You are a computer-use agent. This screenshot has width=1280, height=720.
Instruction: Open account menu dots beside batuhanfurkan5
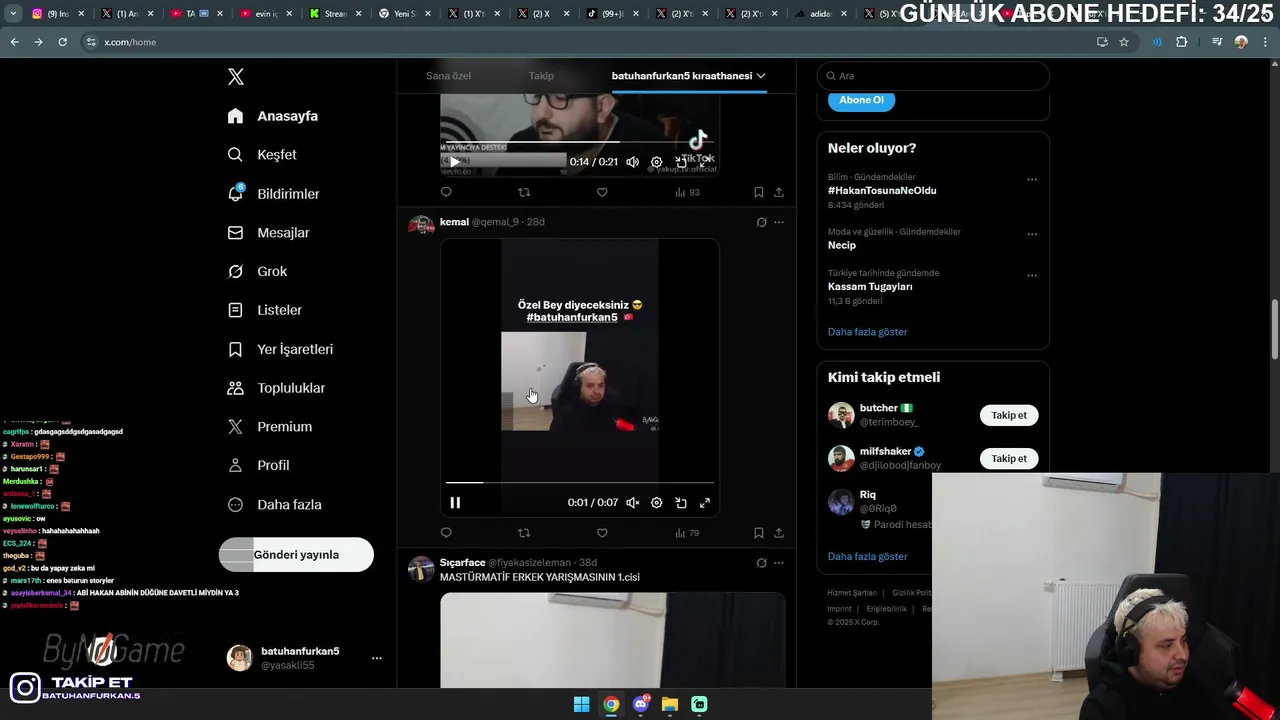coord(377,658)
